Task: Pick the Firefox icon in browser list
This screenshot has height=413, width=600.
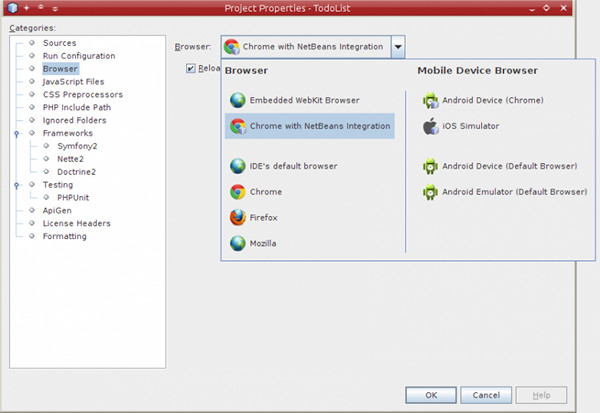Action: click(238, 217)
